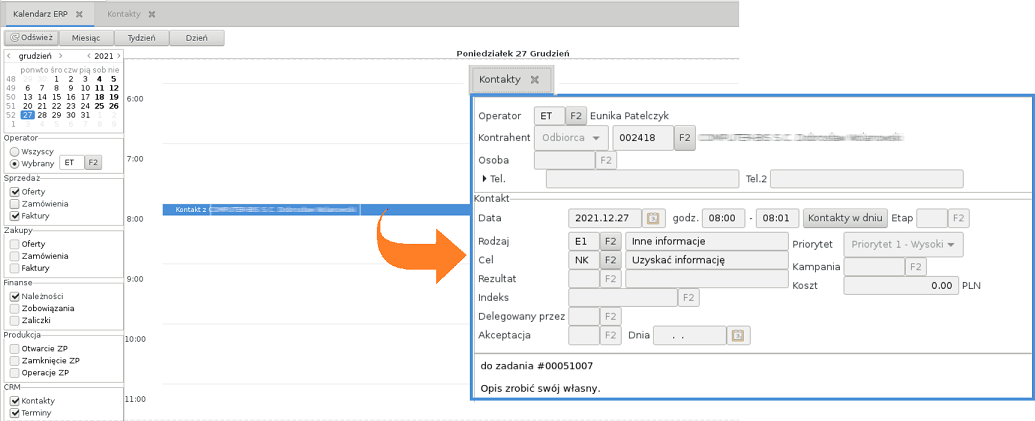This screenshot has width=1035, height=421.
Task: Select Wybrany operator radio button
Action: (x=15, y=163)
